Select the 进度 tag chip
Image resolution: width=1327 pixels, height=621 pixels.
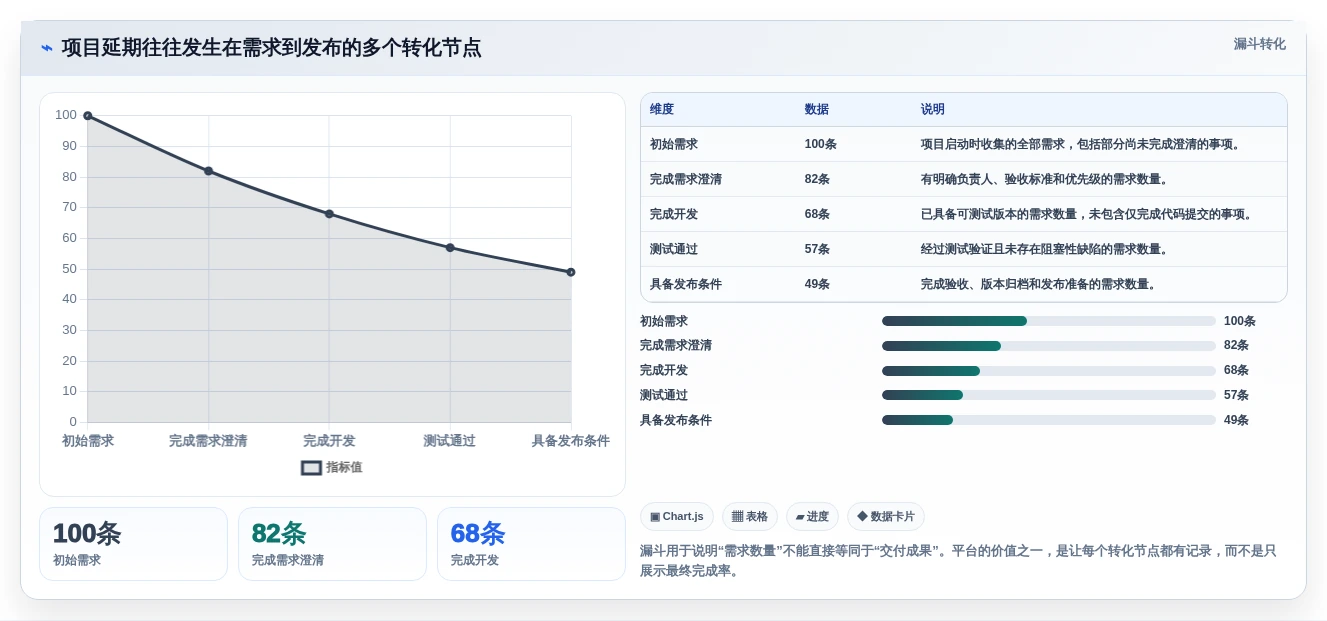click(812, 517)
